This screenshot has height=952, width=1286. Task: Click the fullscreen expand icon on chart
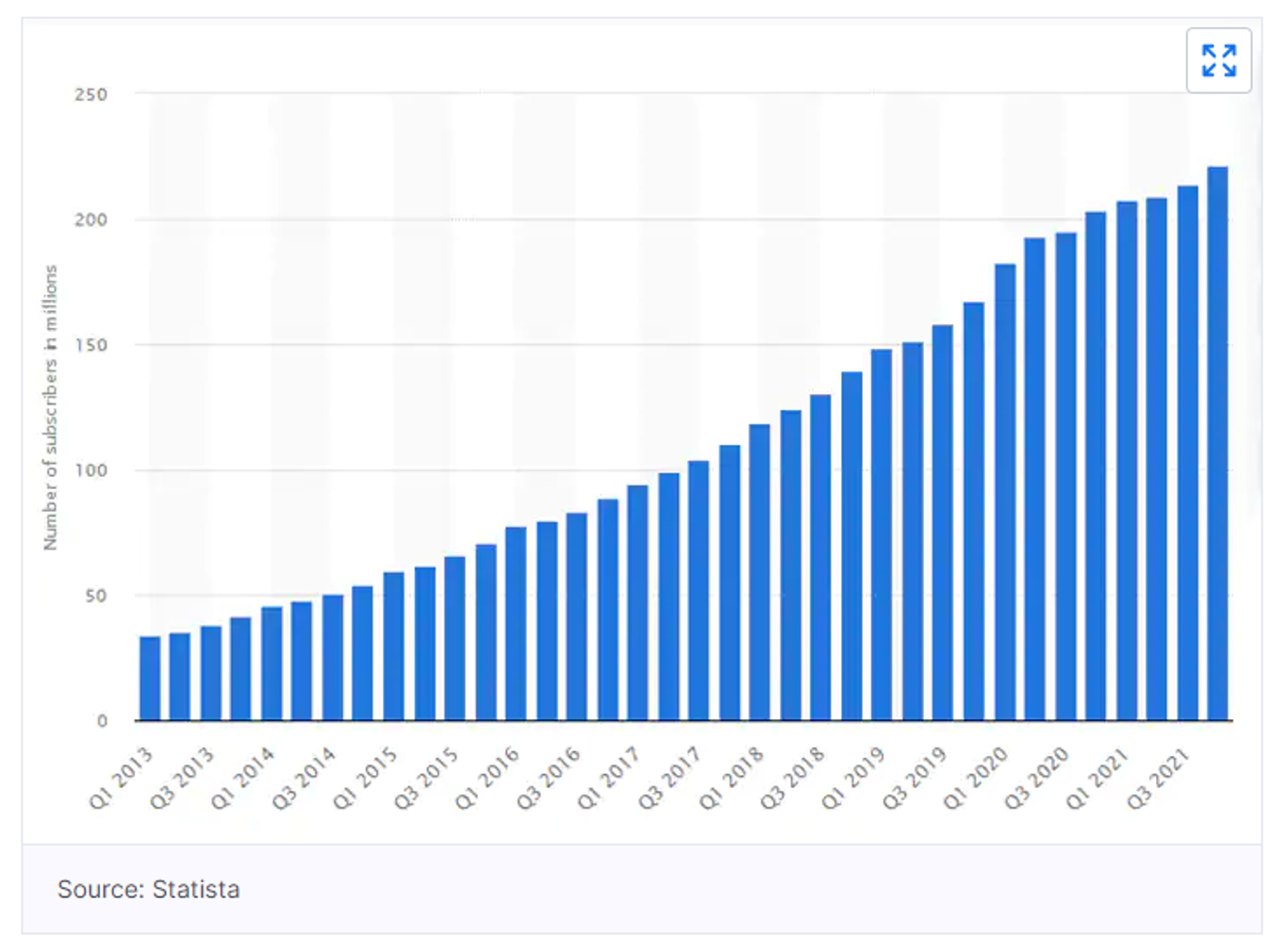pos(1218,60)
